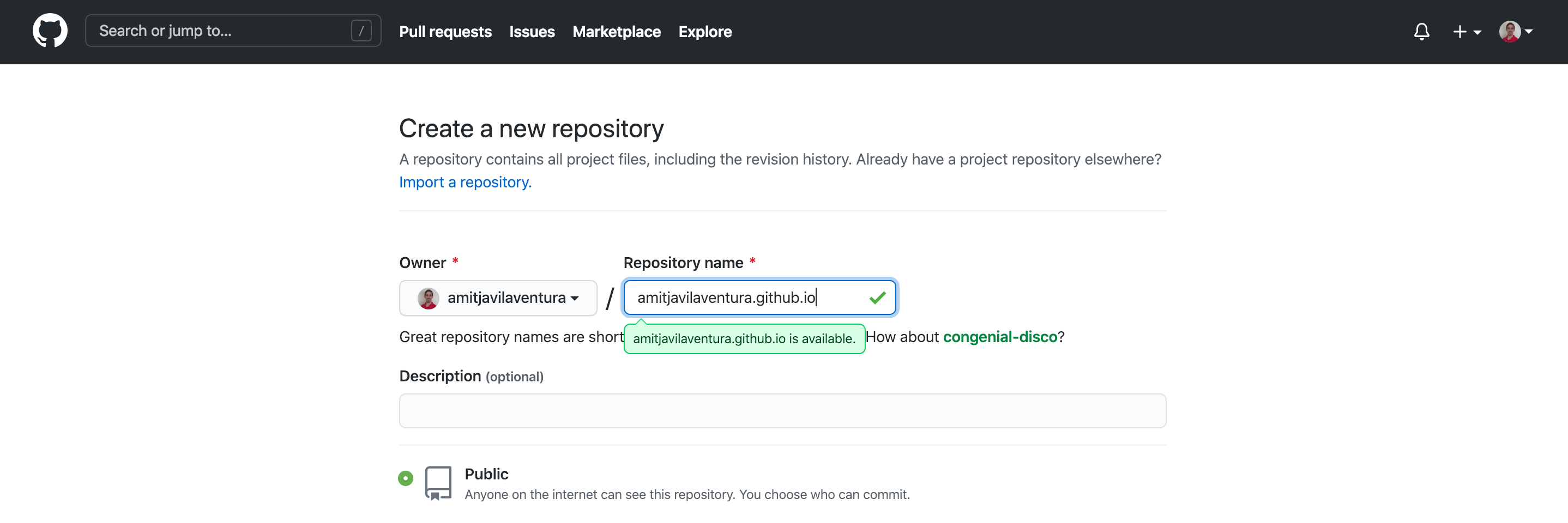The height and width of the screenshot is (523, 1568).
Task: Click the owner avatar in Owner dropdown
Action: pos(428,298)
